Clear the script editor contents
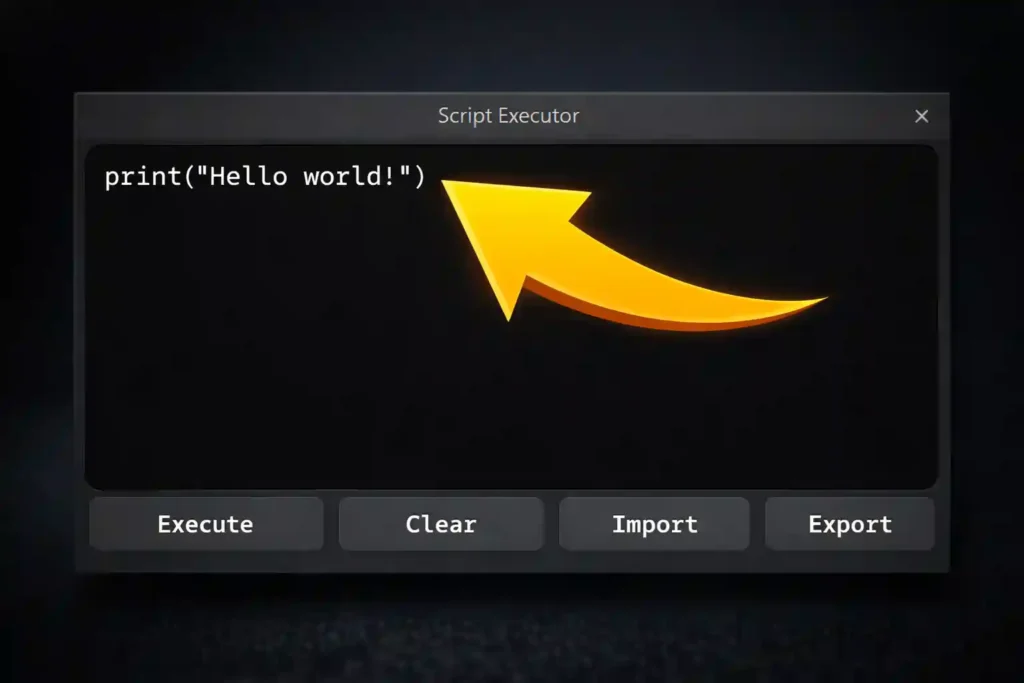This screenshot has width=1024, height=683. [441, 524]
